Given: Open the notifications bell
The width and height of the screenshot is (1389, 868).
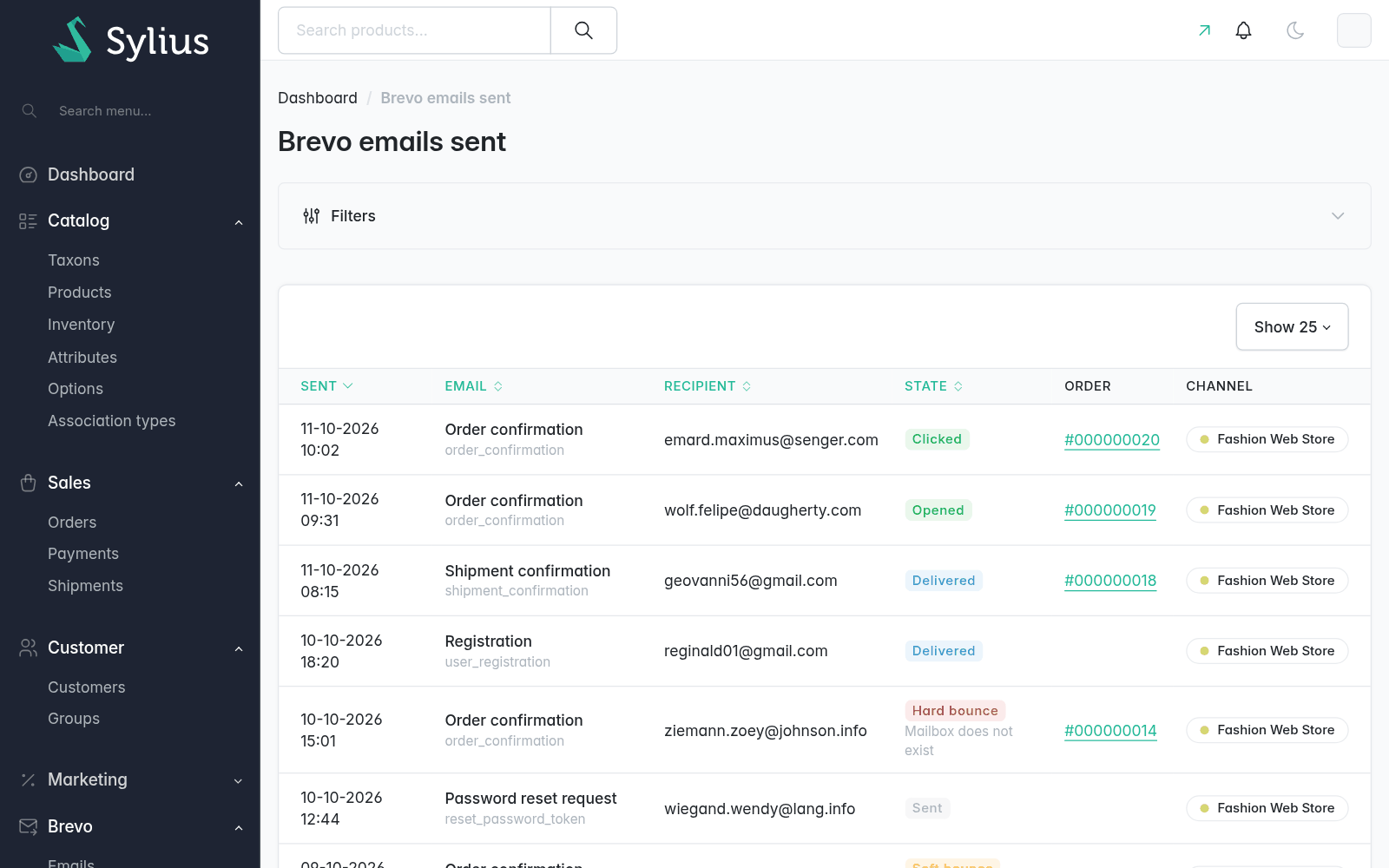Looking at the screenshot, I should pos(1243,30).
